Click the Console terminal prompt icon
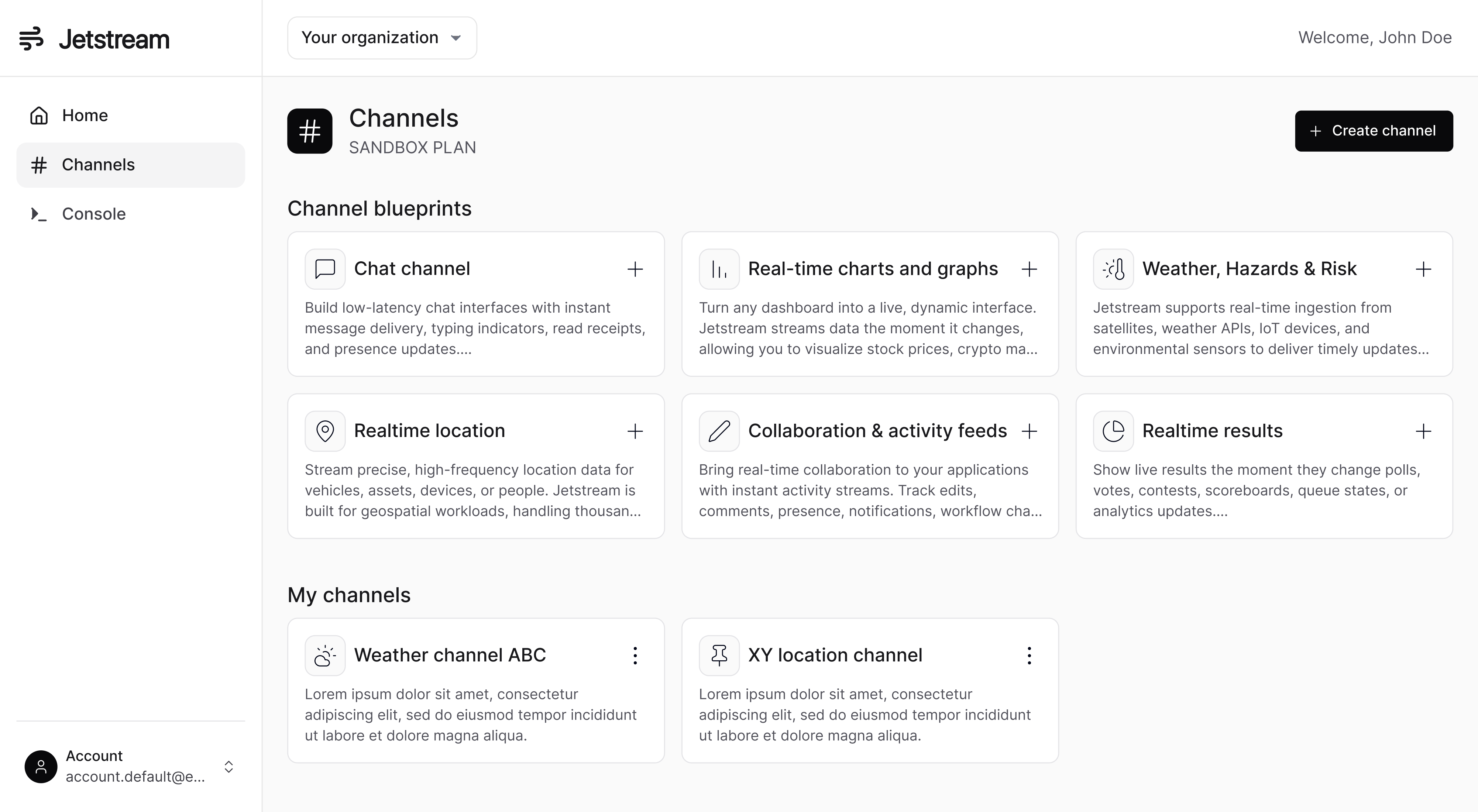Image resolution: width=1478 pixels, height=812 pixels. tap(39, 214)
